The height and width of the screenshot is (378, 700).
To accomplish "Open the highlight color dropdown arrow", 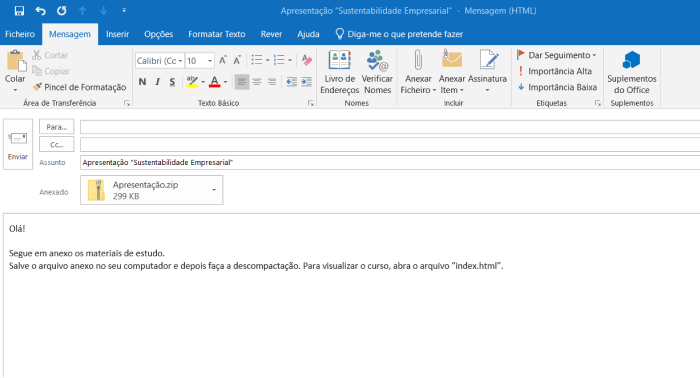I will tap(203, 82).
